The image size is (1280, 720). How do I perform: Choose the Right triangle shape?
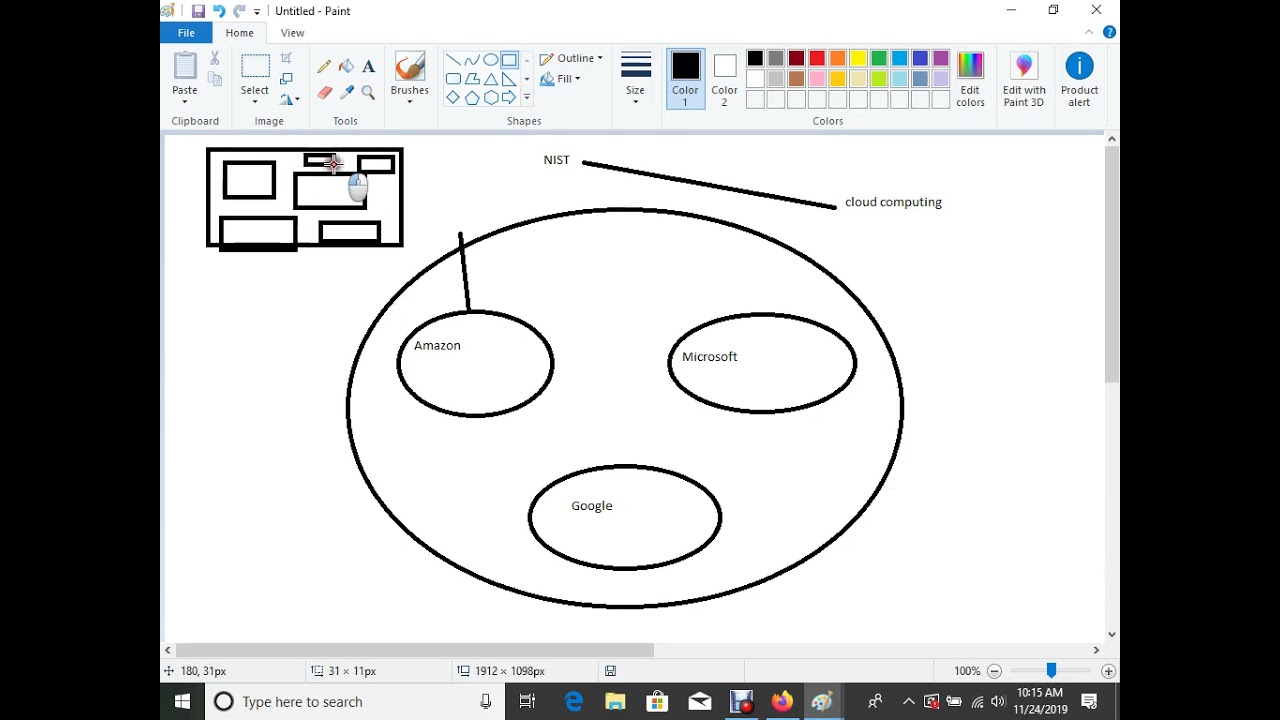509,79
